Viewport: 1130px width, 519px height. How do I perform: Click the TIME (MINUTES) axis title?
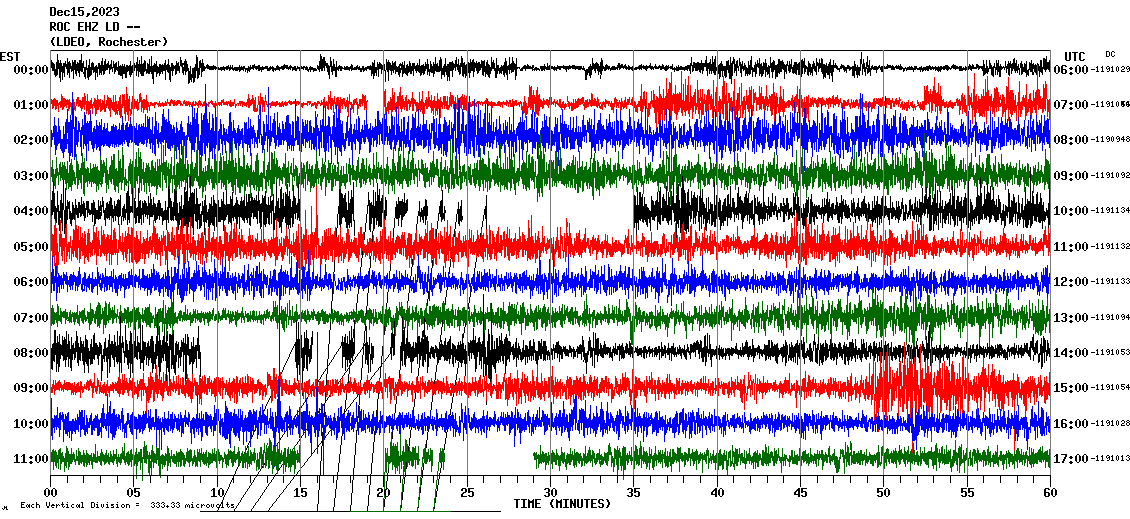click(562, 504)
